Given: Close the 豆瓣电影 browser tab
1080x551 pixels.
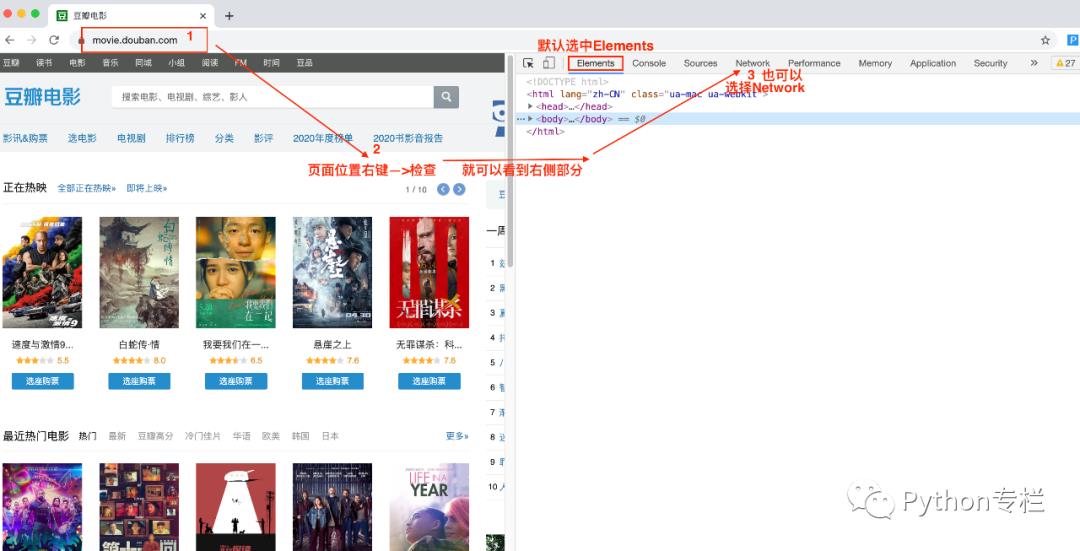Looking at the screenshot, I should pyautogui.click(x=203, y=16).
